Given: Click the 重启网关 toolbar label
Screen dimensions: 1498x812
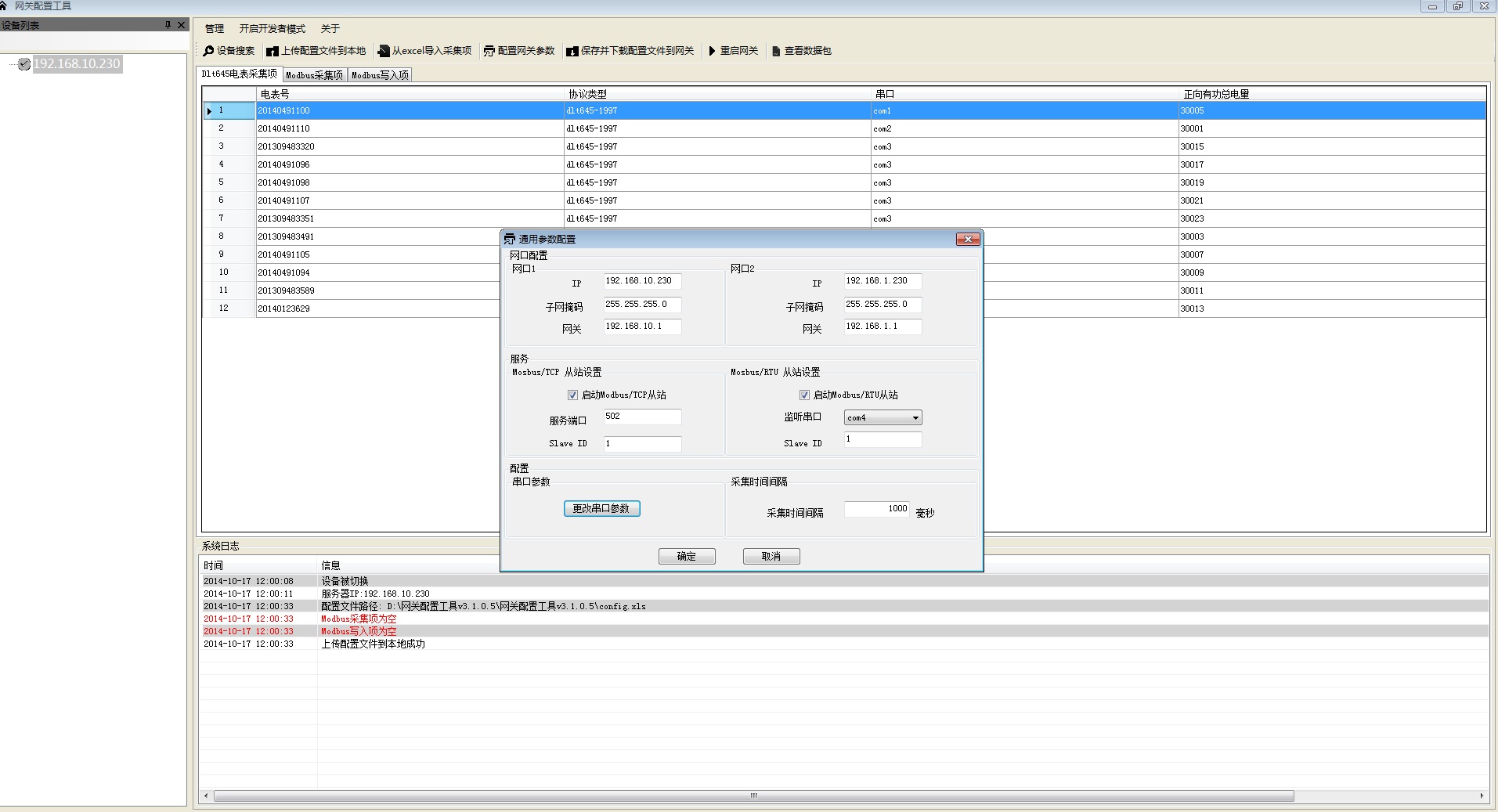Looking at the screenshot, I should pos(739,51).
